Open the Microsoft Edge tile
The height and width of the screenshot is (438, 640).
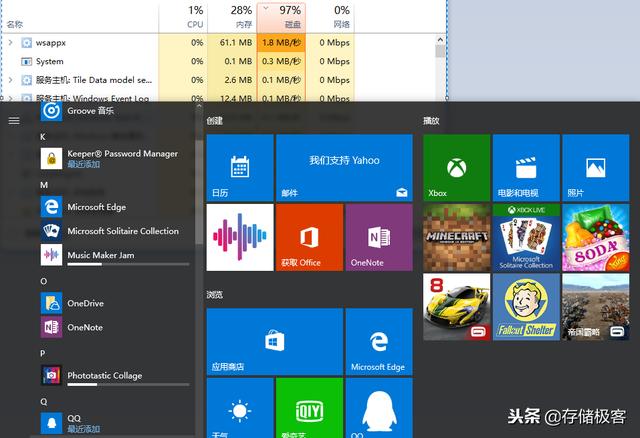tap(379, 342)
